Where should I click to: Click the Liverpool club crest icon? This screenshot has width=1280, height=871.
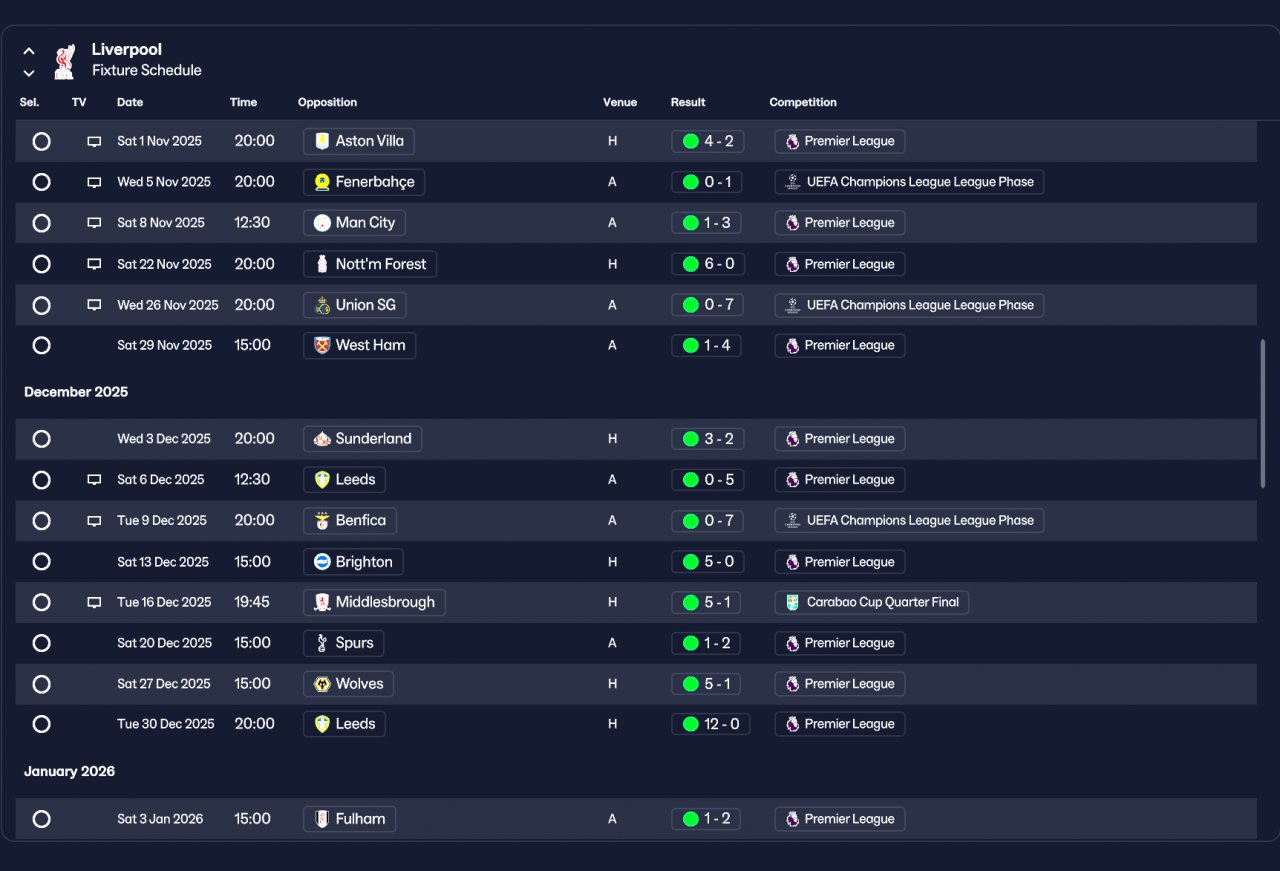click(x=64, y=61)
